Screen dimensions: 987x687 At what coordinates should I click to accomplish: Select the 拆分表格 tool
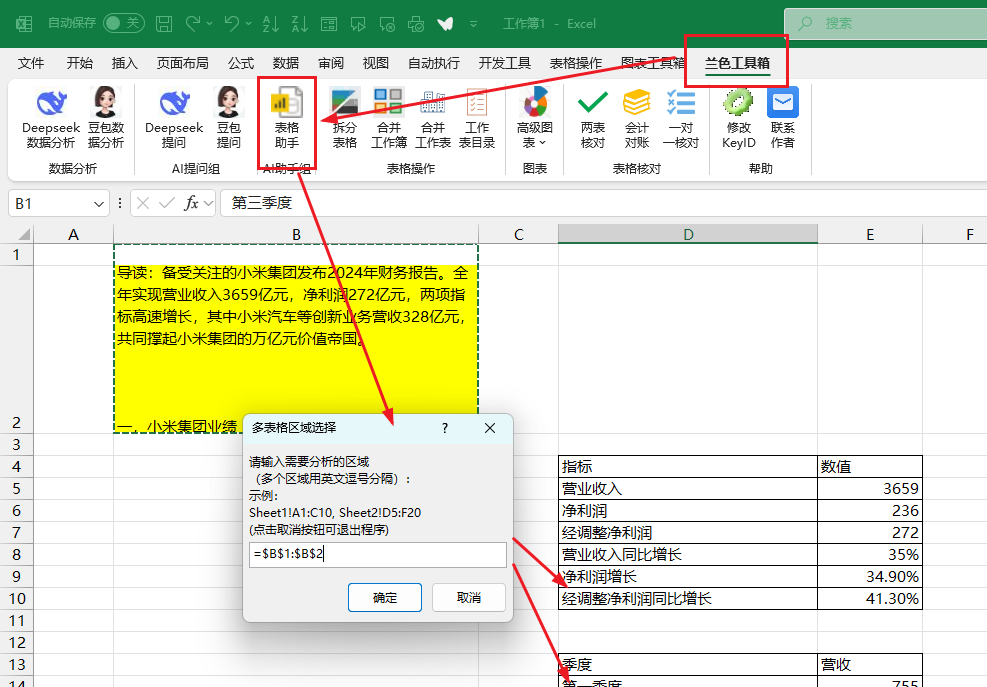(x=345, y=118)
